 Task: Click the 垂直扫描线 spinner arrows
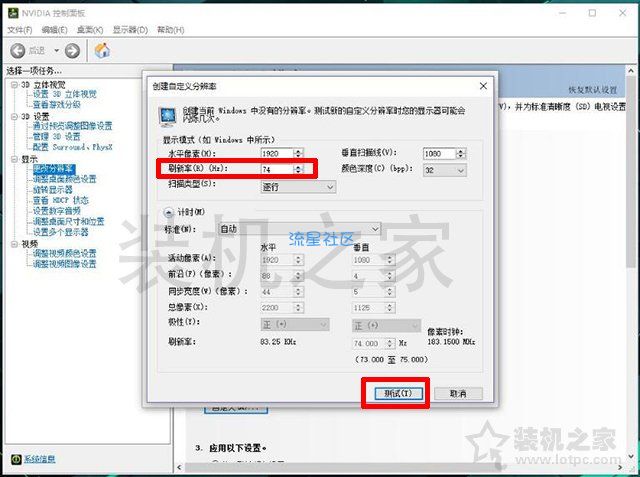[x=461, y=153]
